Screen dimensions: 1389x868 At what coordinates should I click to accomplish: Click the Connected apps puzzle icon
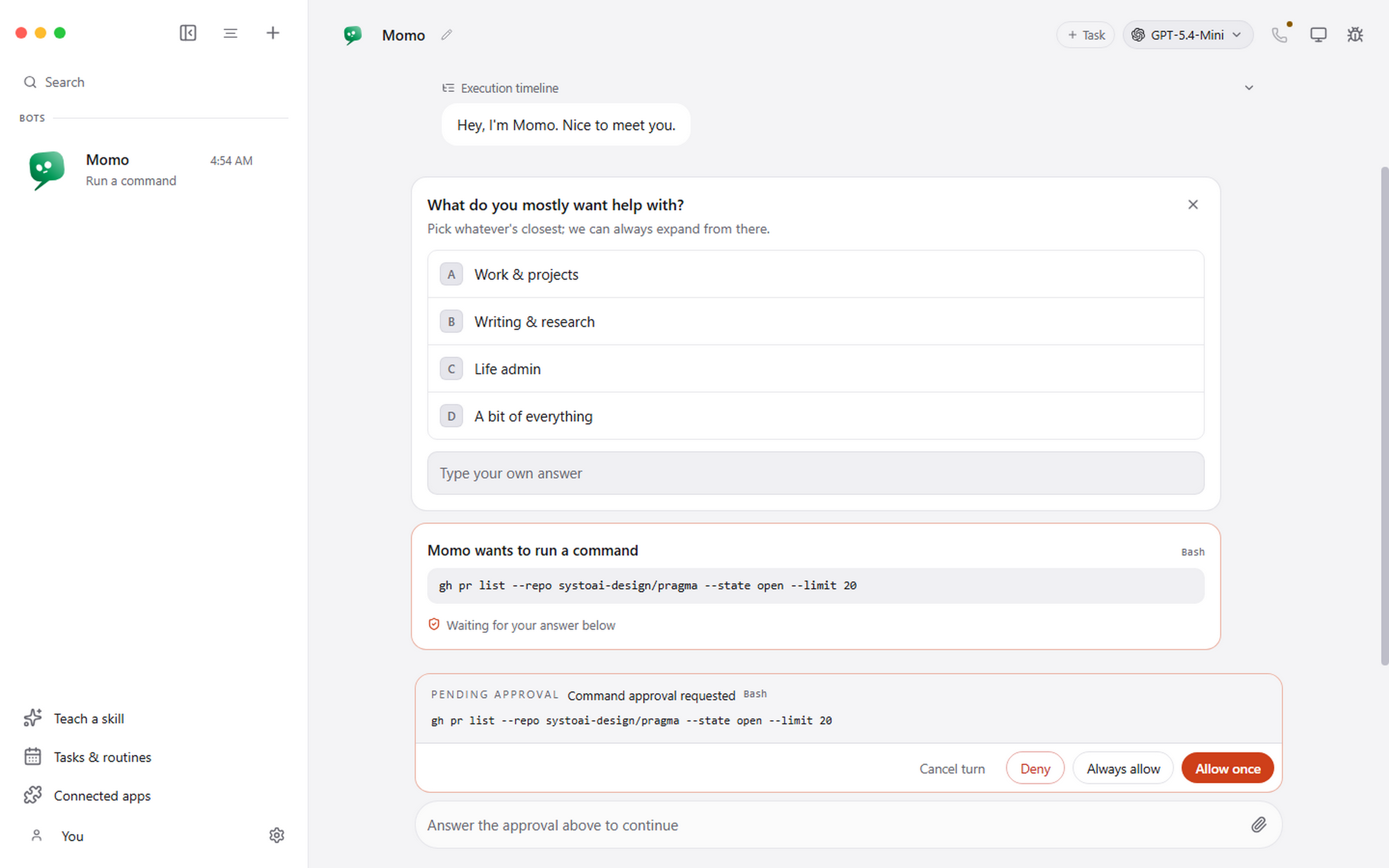(x=33, y=795)
